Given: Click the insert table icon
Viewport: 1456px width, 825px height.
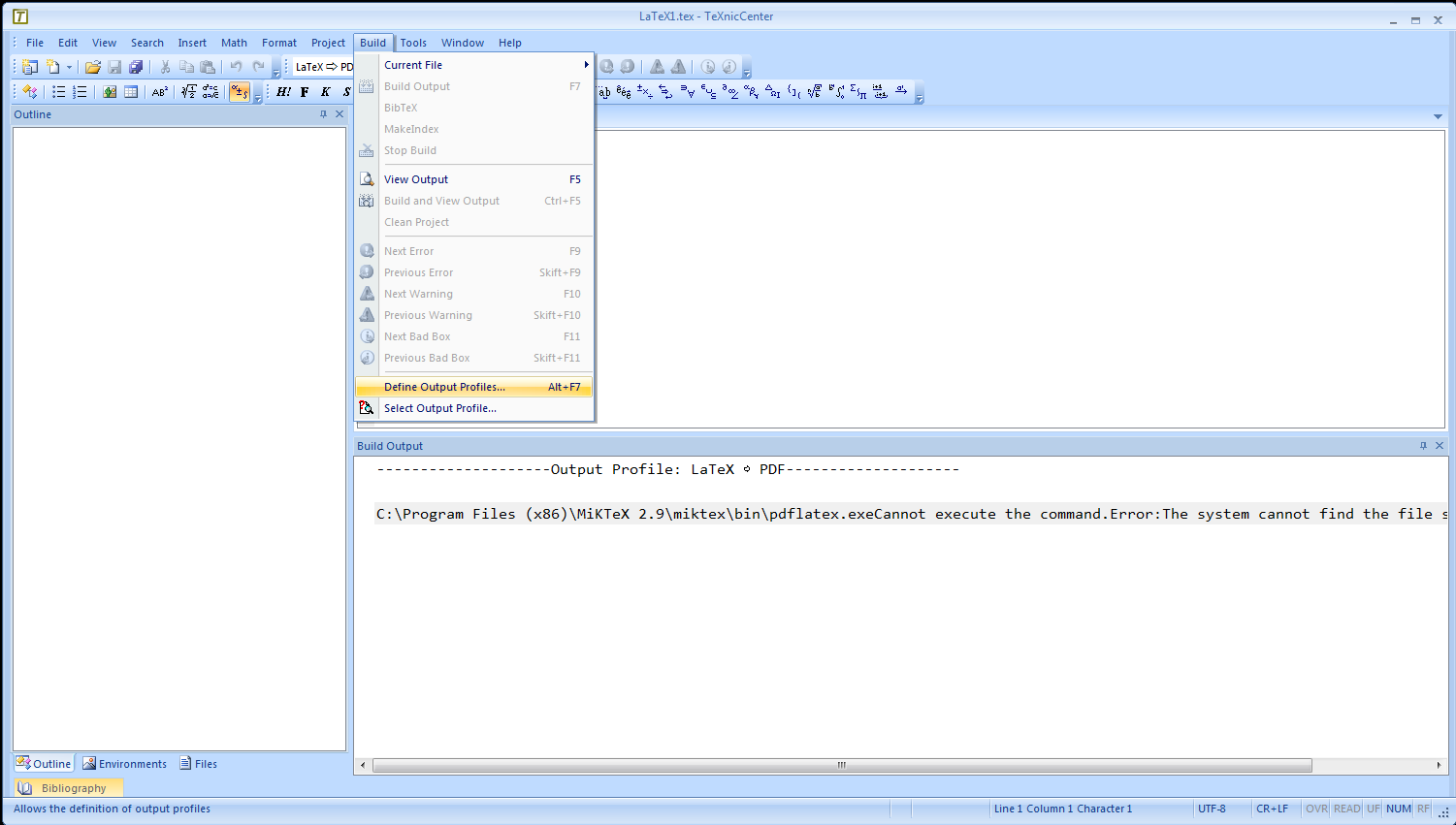Looking at the screenshot, I should pos(131,92).
